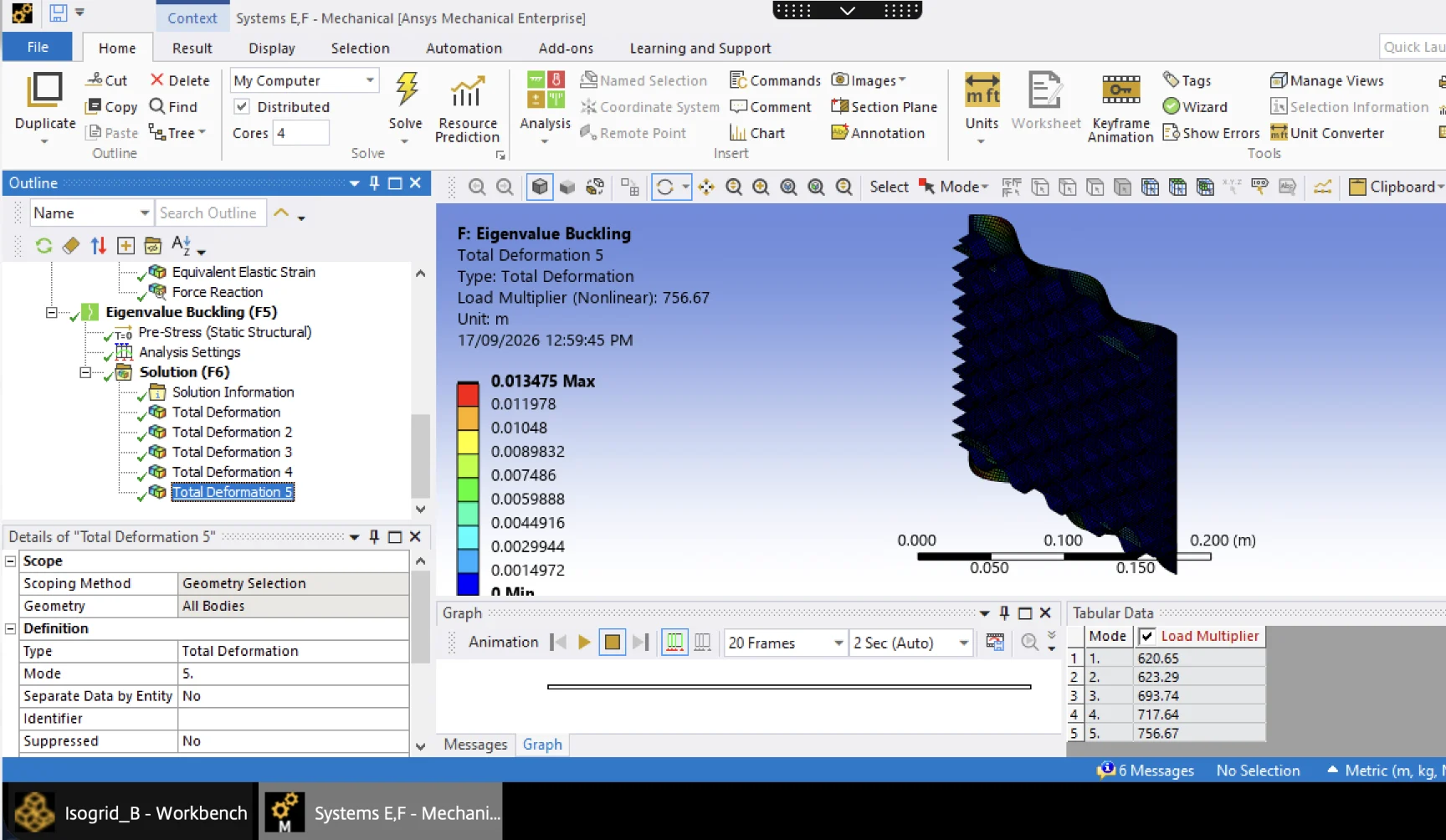
Task: Collapse the Definition section in Details
Action: 11,628
